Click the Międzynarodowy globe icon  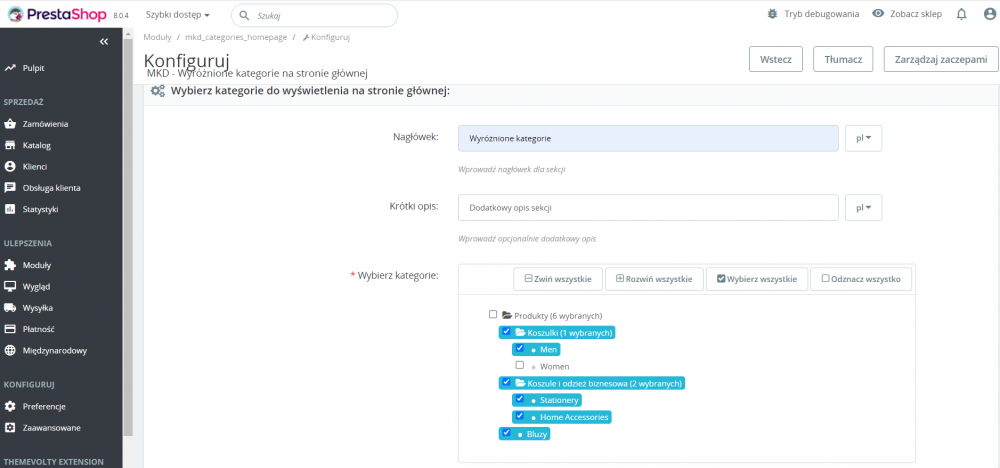[10, 351]
